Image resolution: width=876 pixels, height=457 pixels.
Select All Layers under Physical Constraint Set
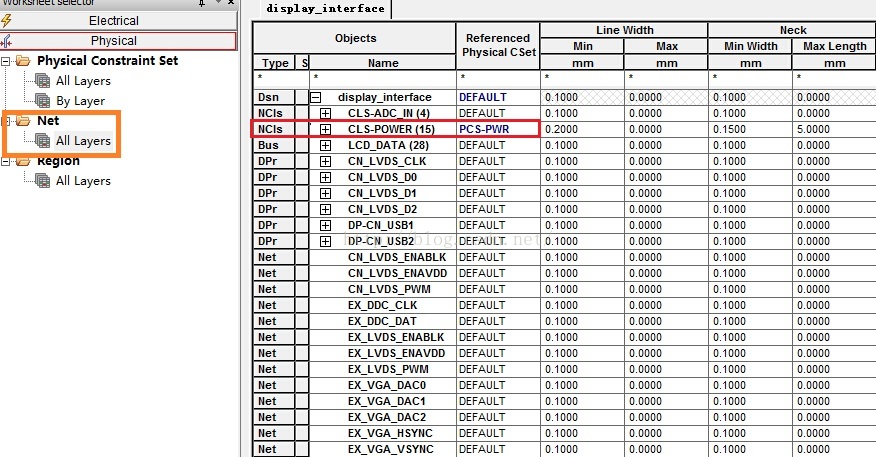(83, 81)
